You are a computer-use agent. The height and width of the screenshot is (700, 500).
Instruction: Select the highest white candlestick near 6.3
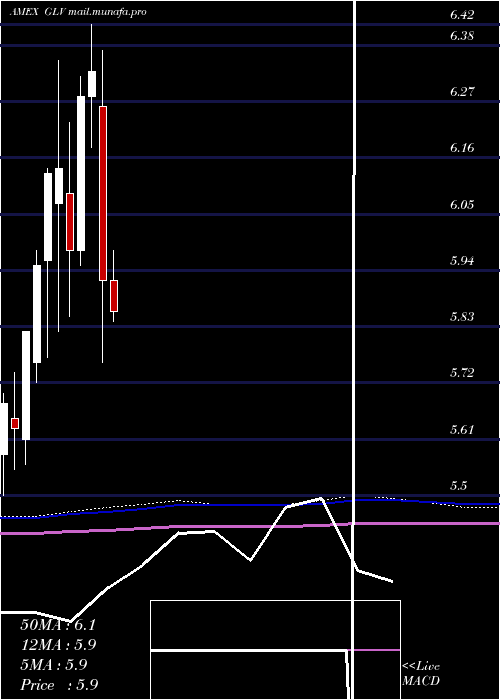[92, 83]
